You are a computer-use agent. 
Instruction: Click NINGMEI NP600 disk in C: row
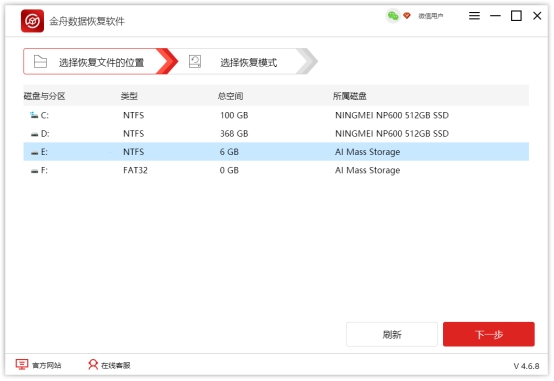pos(392,115)
